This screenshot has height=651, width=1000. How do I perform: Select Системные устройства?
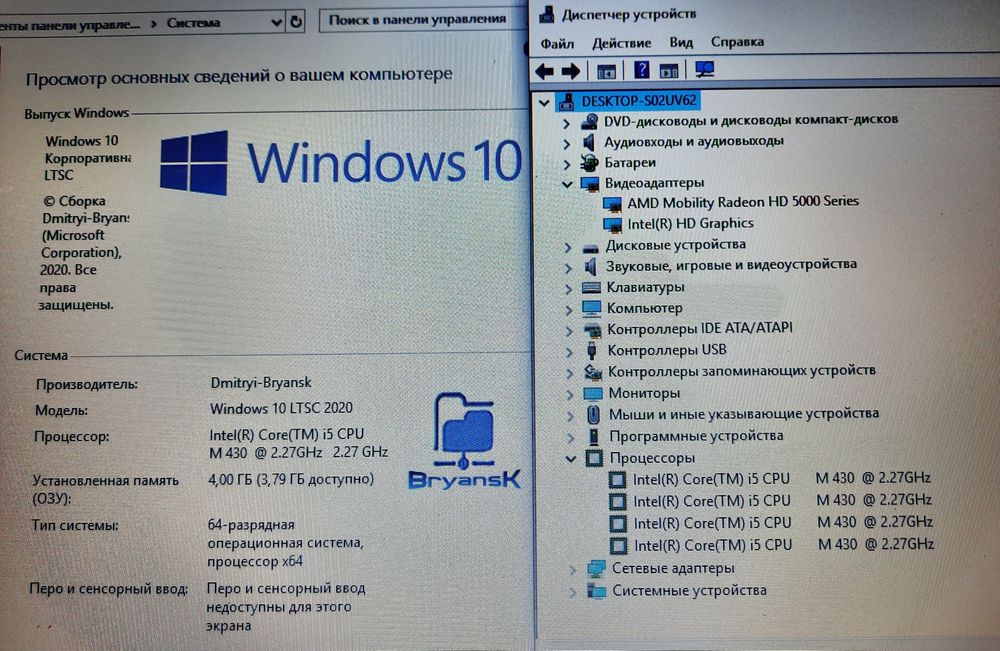[689, 590]
